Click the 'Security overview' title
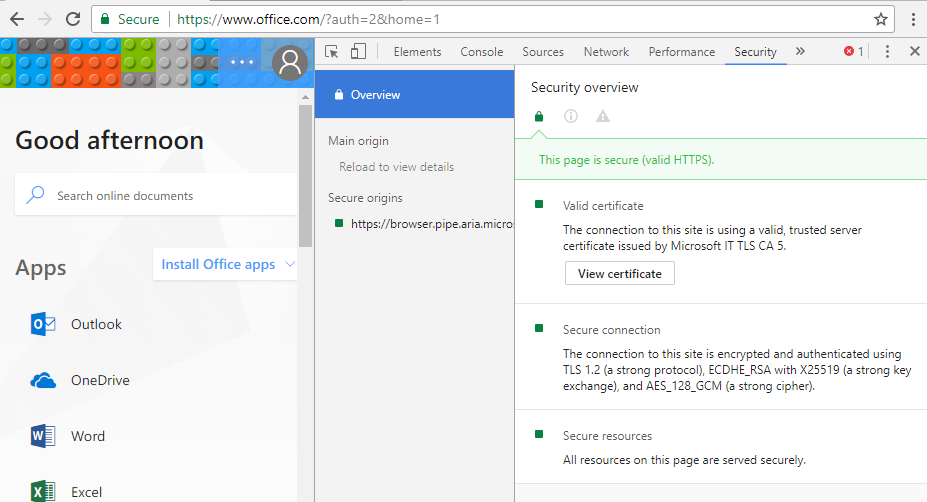Viewport: 927px width, 502px height. click(x=585, y=88)
